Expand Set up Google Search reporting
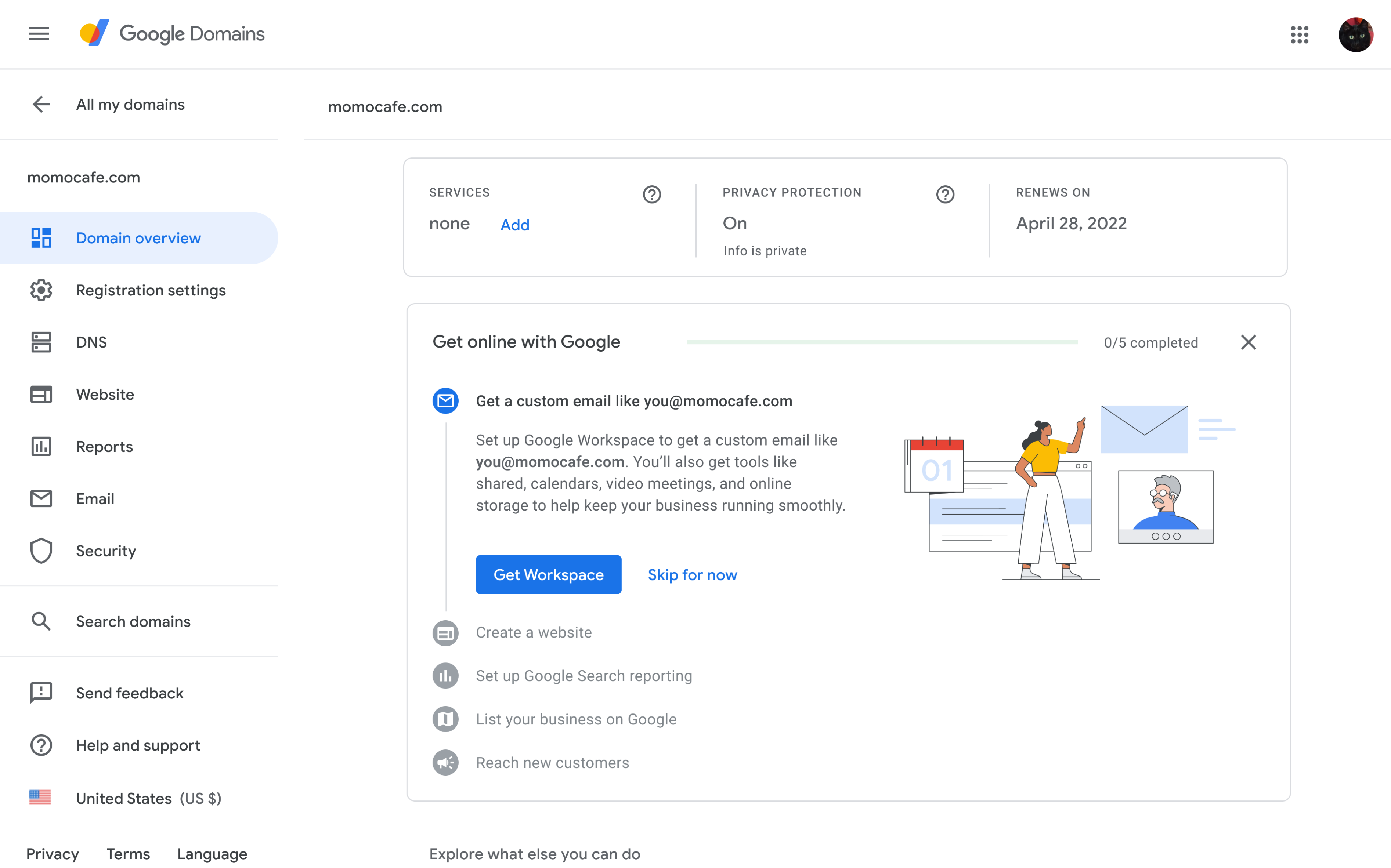1391x868 pixels. pyautogui.click(x=584, y=676)
